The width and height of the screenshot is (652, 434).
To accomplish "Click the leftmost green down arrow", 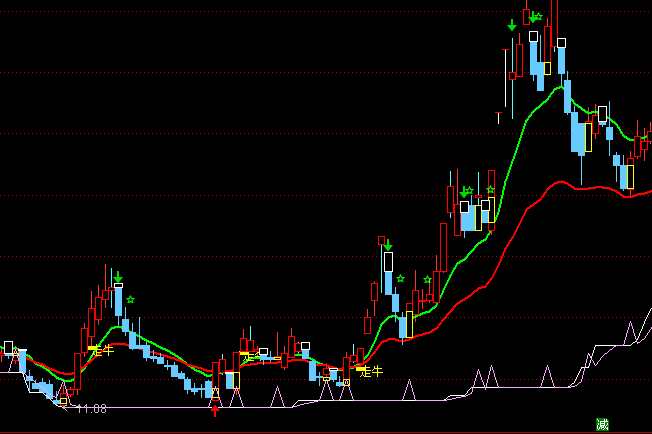I will pyautogui.click(x=118, y=277).
